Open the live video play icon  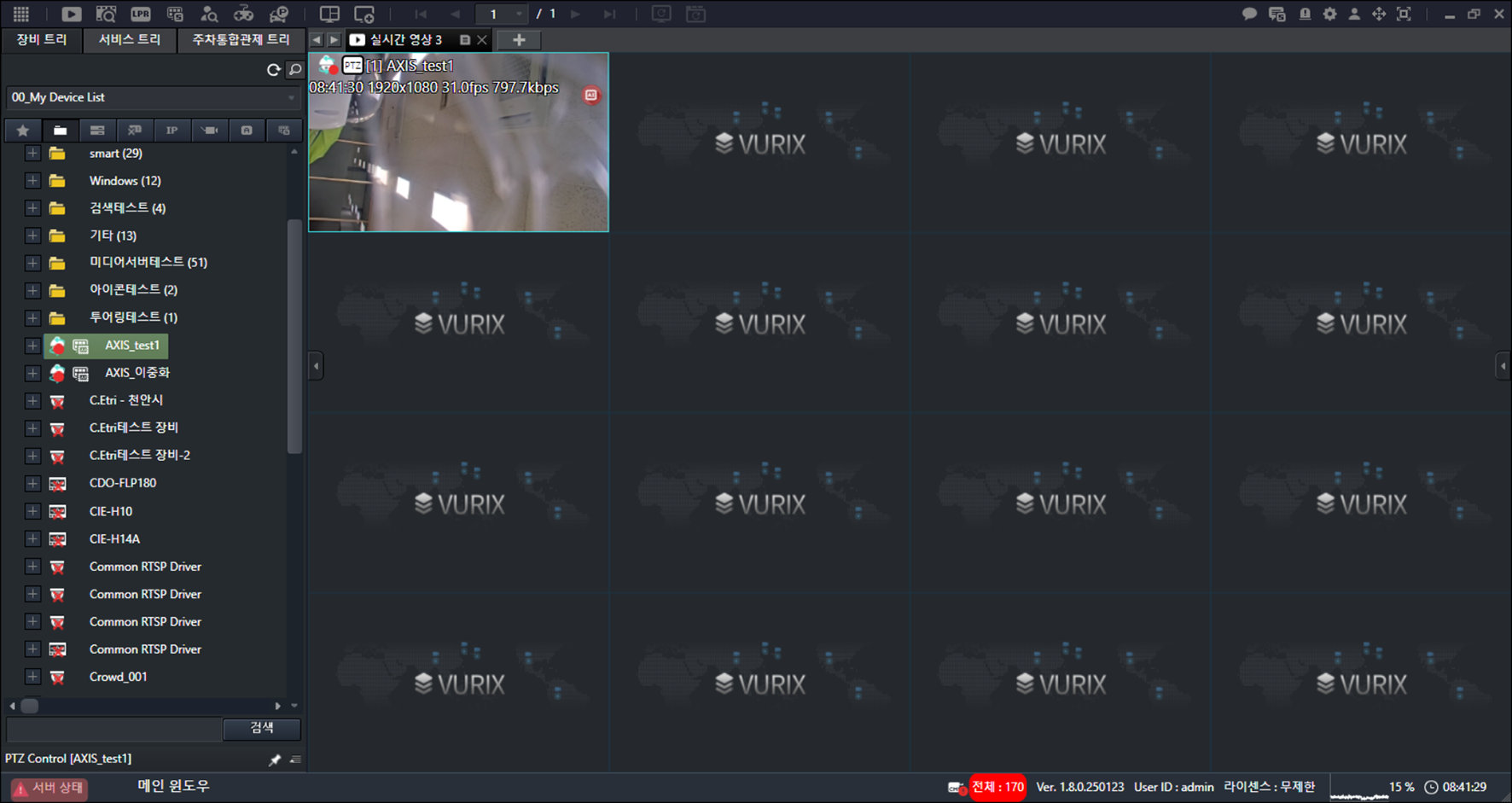pos(72,14)
